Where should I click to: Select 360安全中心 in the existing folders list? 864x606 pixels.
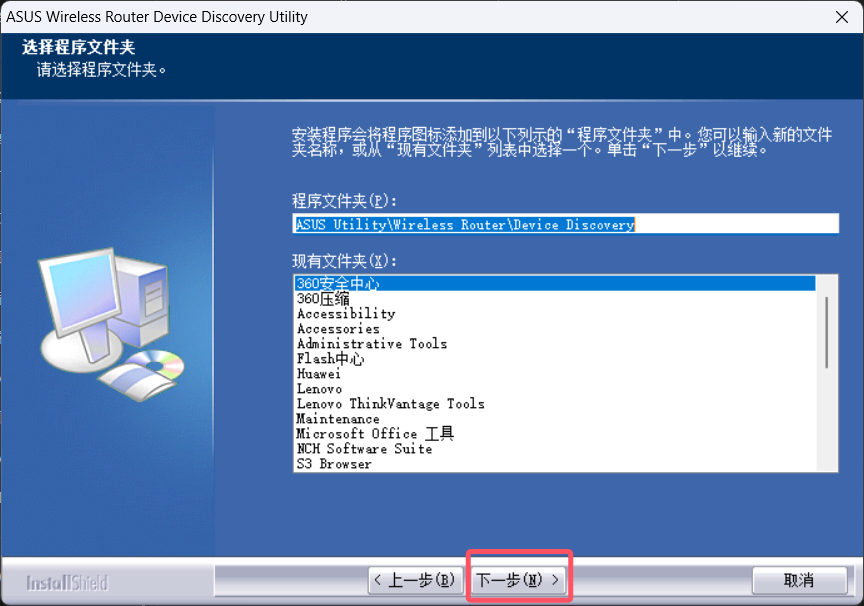338,284
